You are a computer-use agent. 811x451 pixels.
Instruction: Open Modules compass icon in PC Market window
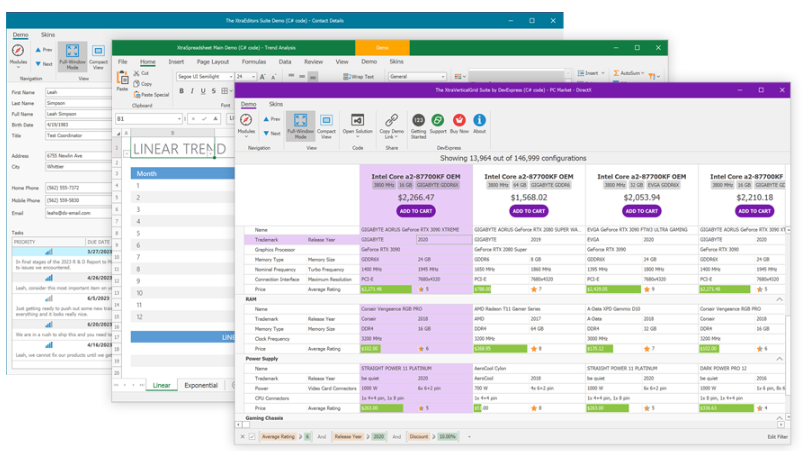[x=246, y=121]
